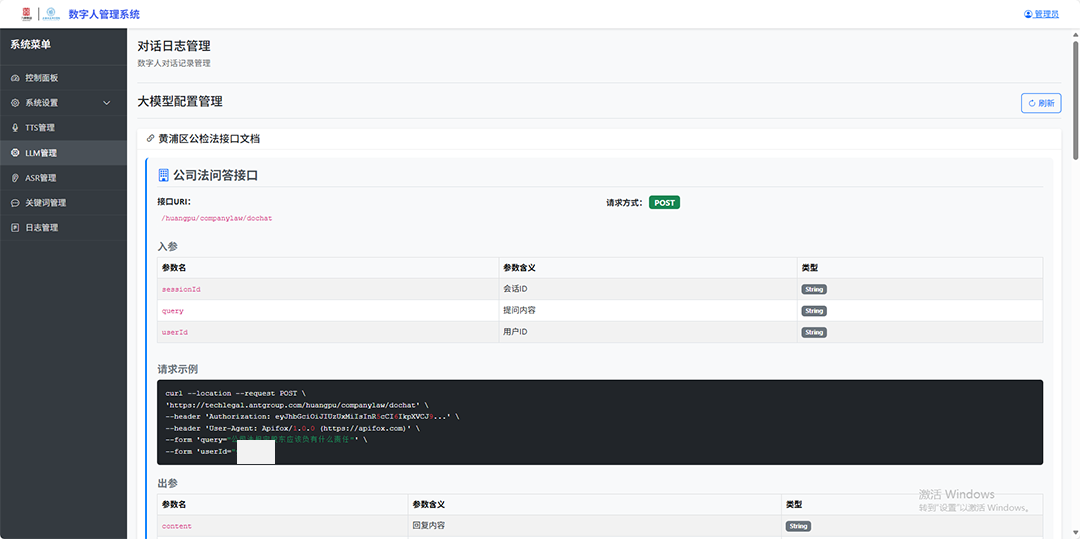Open the 管理员 user link
Screen dimensions: 1080x539
(x=1041, y=14)
